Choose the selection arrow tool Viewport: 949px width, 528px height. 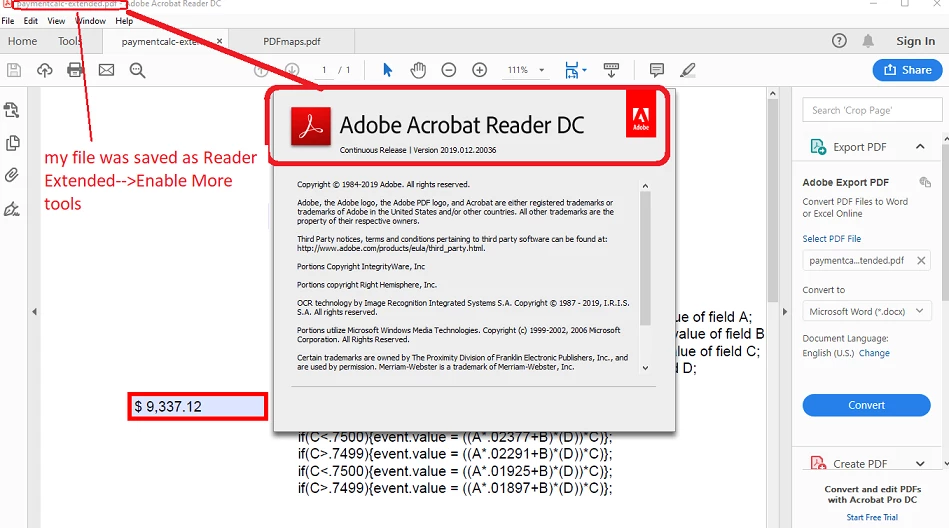click(x=388, y=70)
